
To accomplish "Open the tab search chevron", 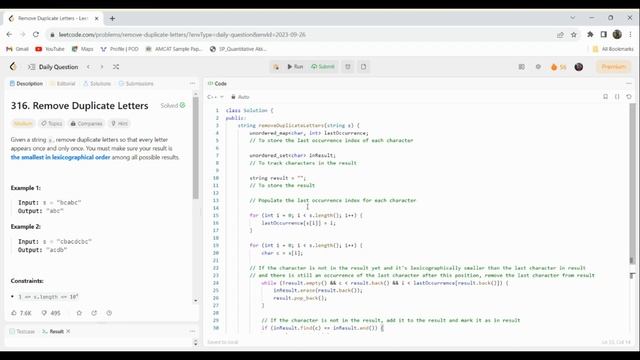I will click(x=573, y=18).
